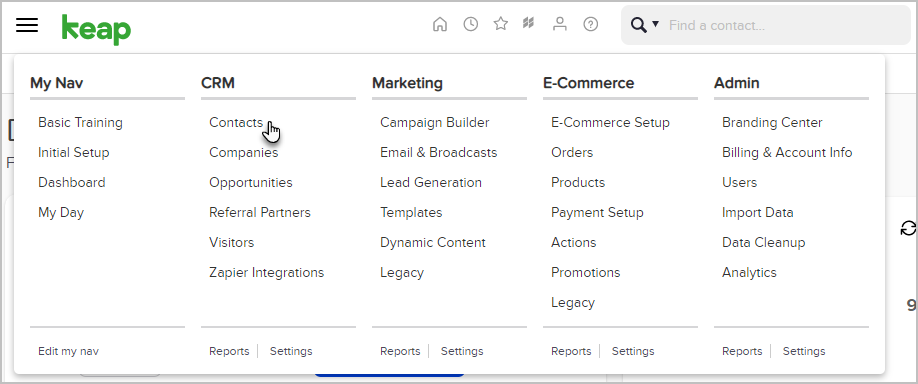
Task: Open Payment Setup
Action: point(597,212)
